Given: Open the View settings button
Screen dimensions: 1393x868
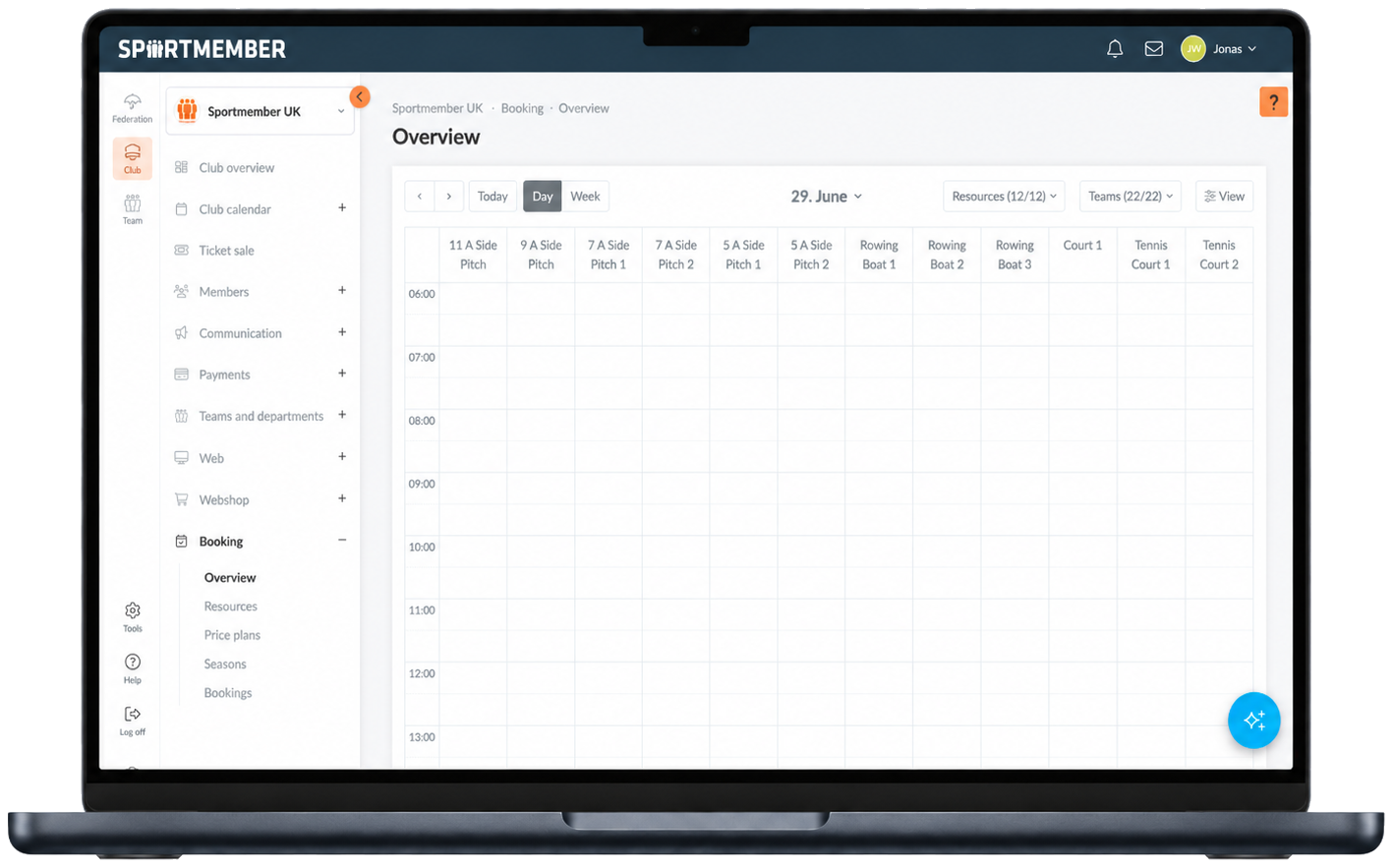Looking at the screenshot, I should pos(1224,196).
